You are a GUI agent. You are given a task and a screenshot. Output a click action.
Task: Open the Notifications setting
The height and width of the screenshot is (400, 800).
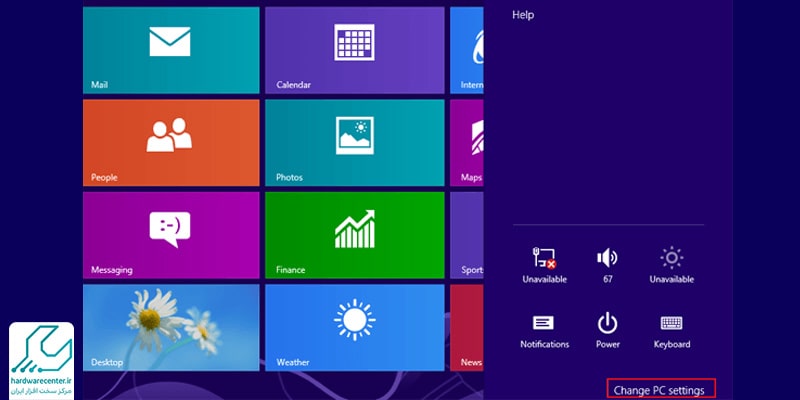(x=544, y=332)
